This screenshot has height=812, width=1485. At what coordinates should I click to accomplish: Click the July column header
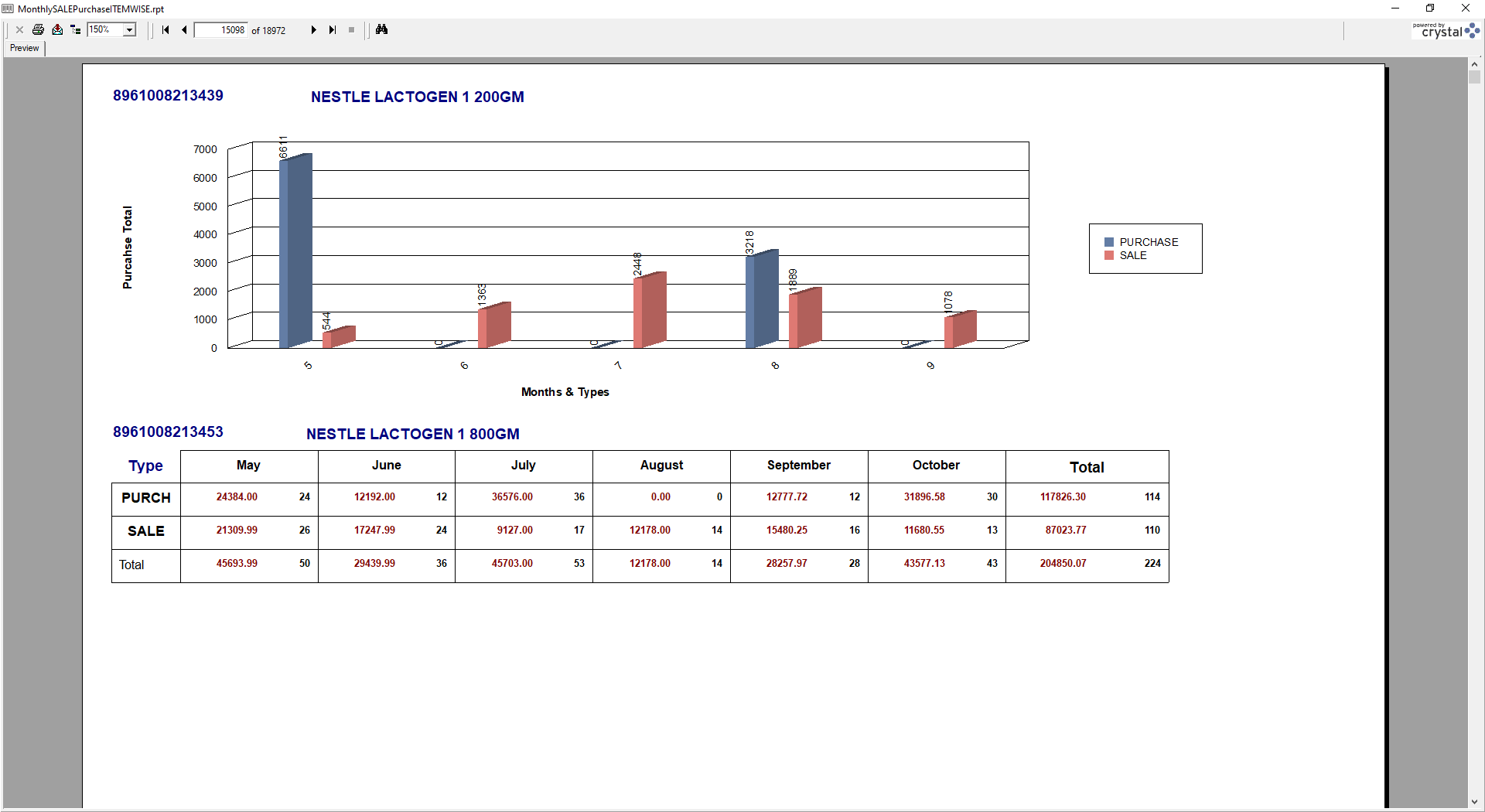tap(524, 466)
